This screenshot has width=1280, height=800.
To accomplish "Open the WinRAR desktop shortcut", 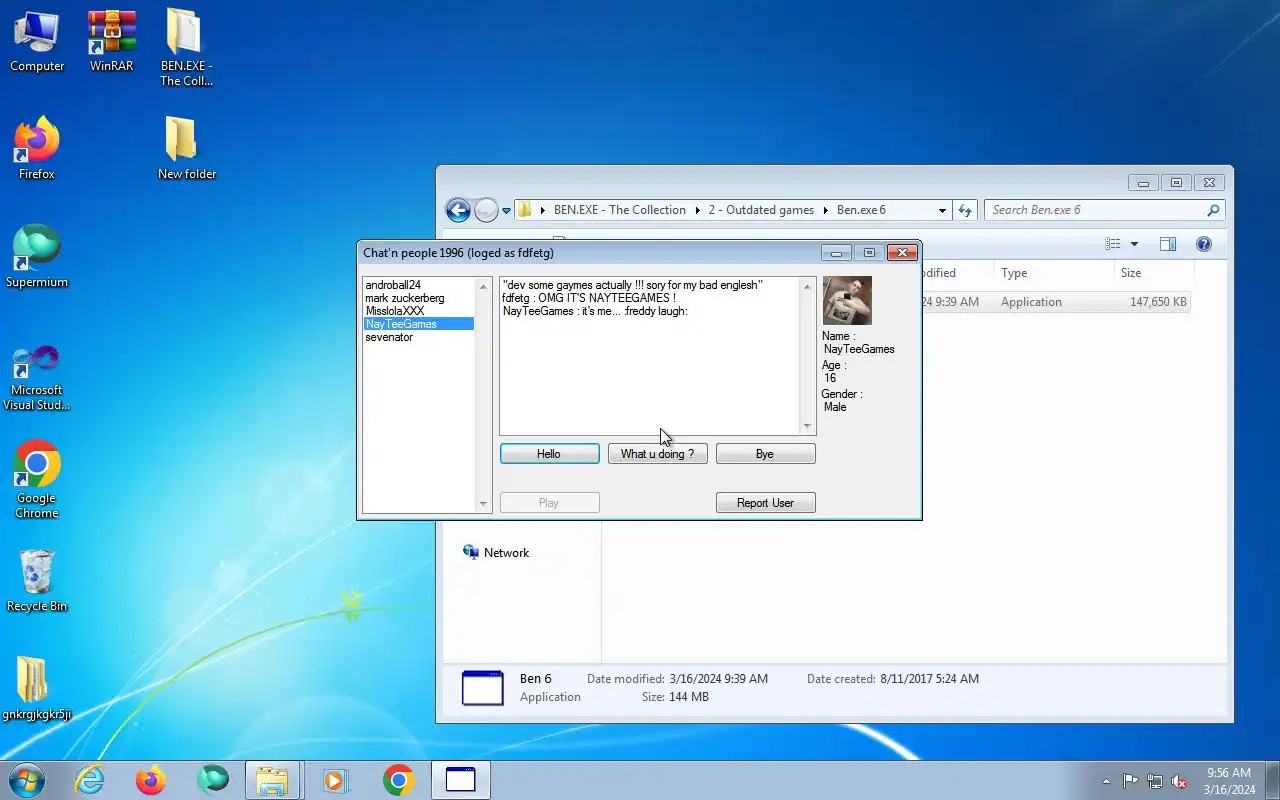I will (111, 41).
